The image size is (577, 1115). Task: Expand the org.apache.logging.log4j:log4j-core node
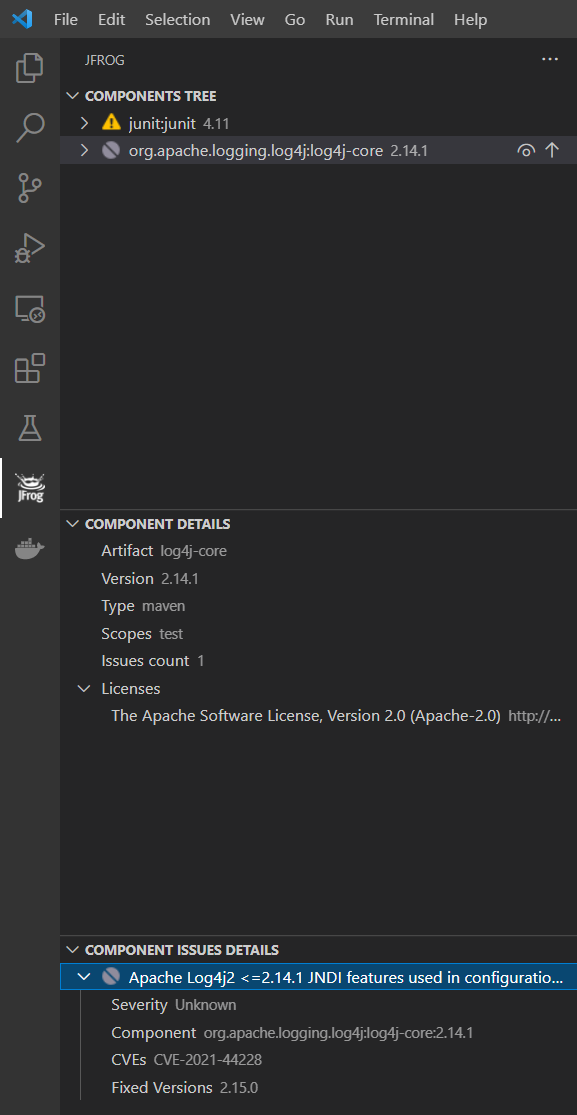pyautogui.click(x=85, y=150)
